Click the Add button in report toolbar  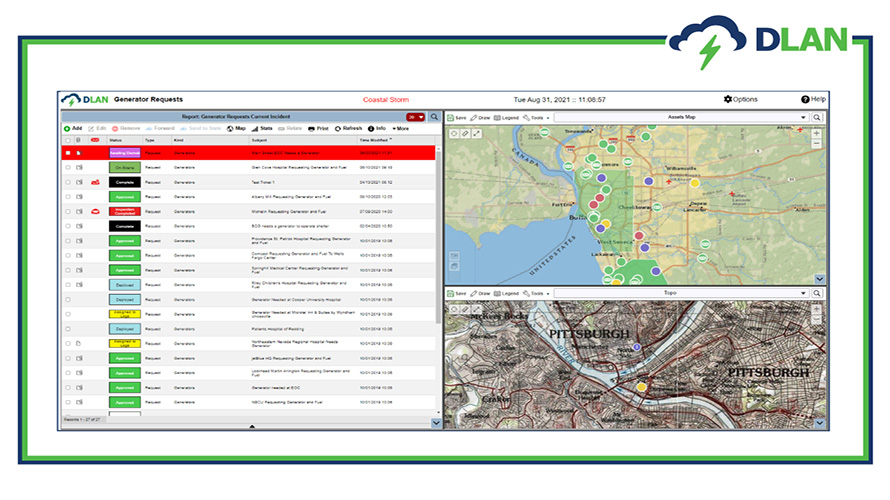(x=73, y=128)
